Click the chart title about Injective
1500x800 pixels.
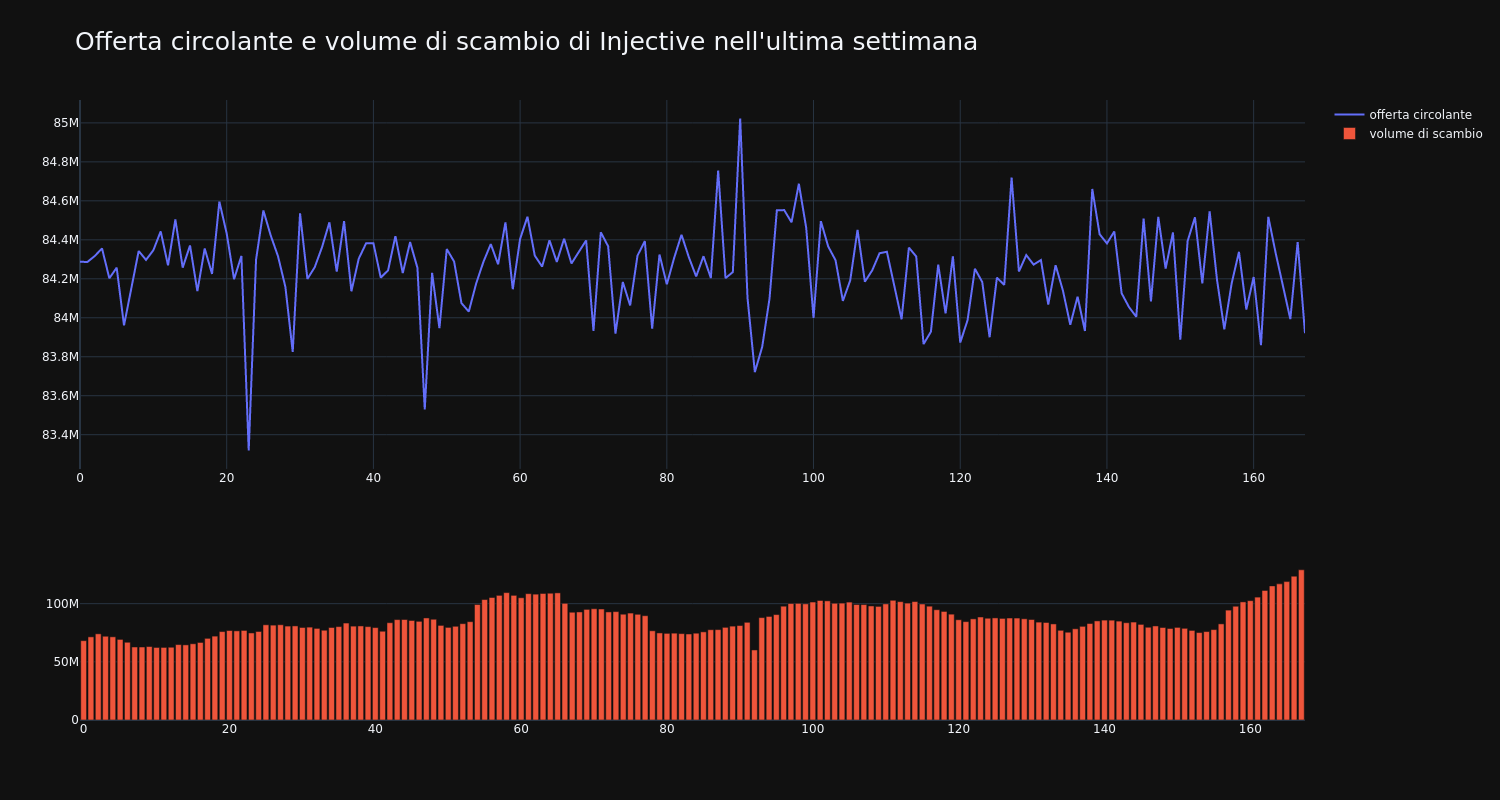click(526, 42)
